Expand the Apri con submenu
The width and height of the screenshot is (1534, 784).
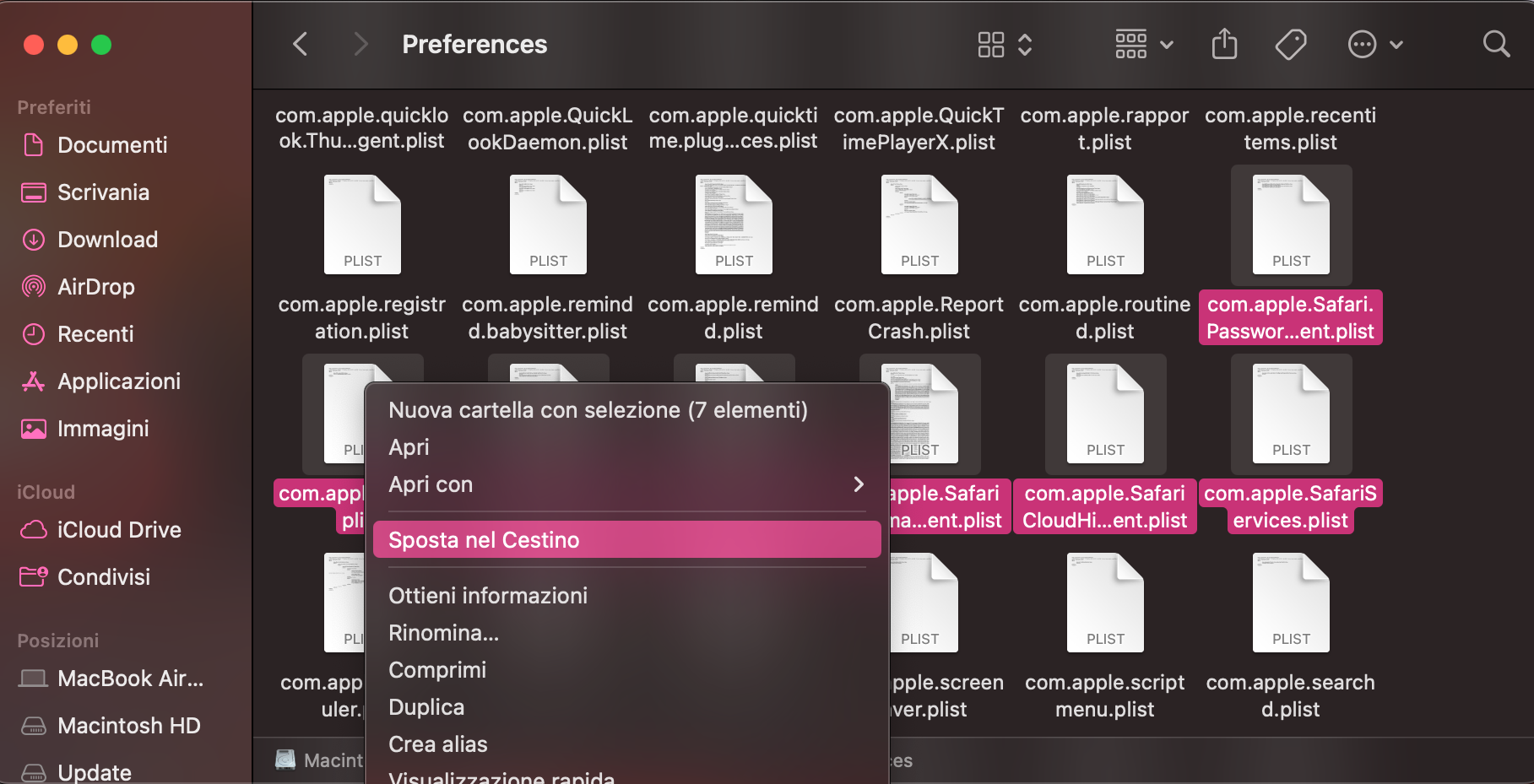[625, 484]
